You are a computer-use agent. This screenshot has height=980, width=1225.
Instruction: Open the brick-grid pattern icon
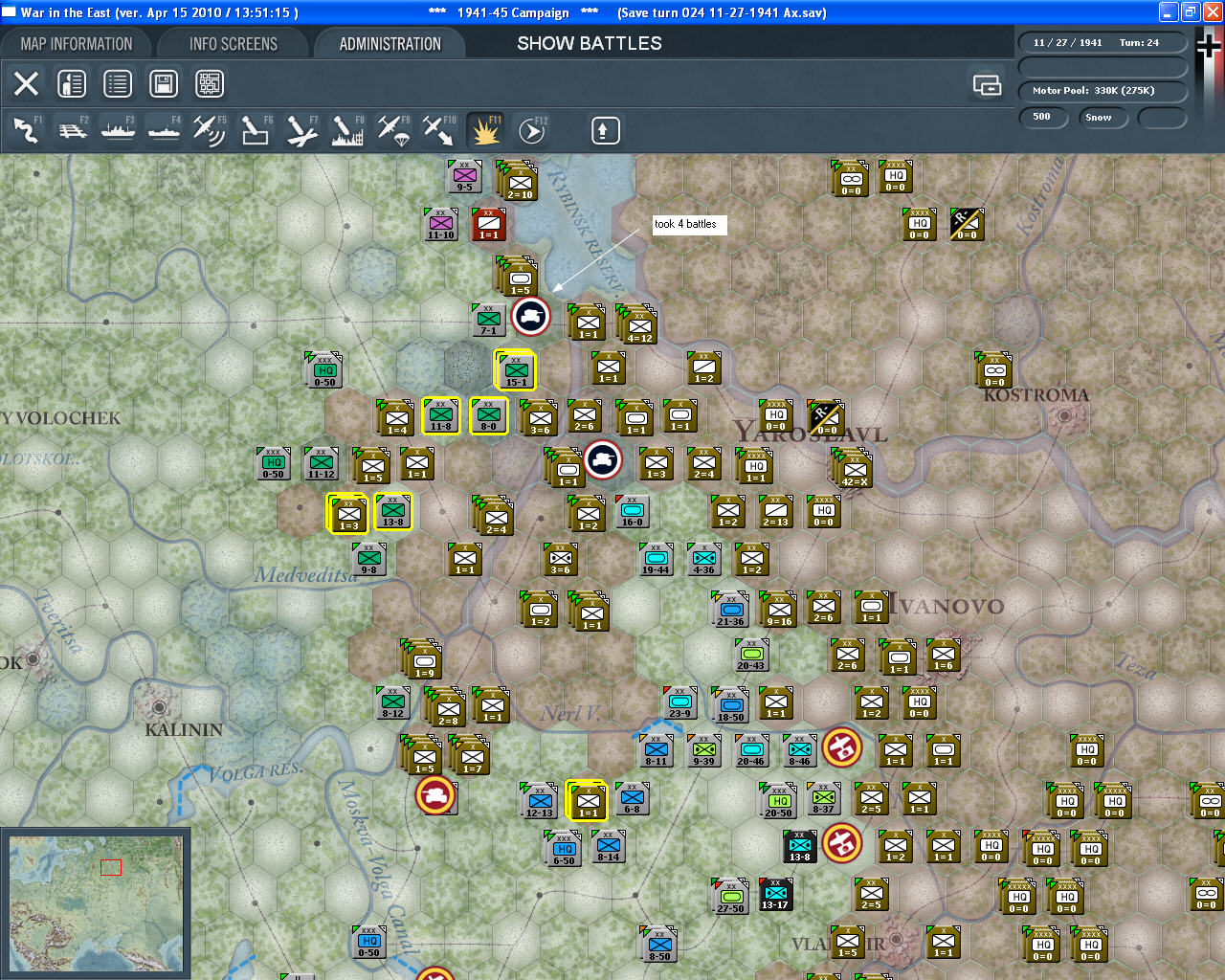tap(210, 83)
